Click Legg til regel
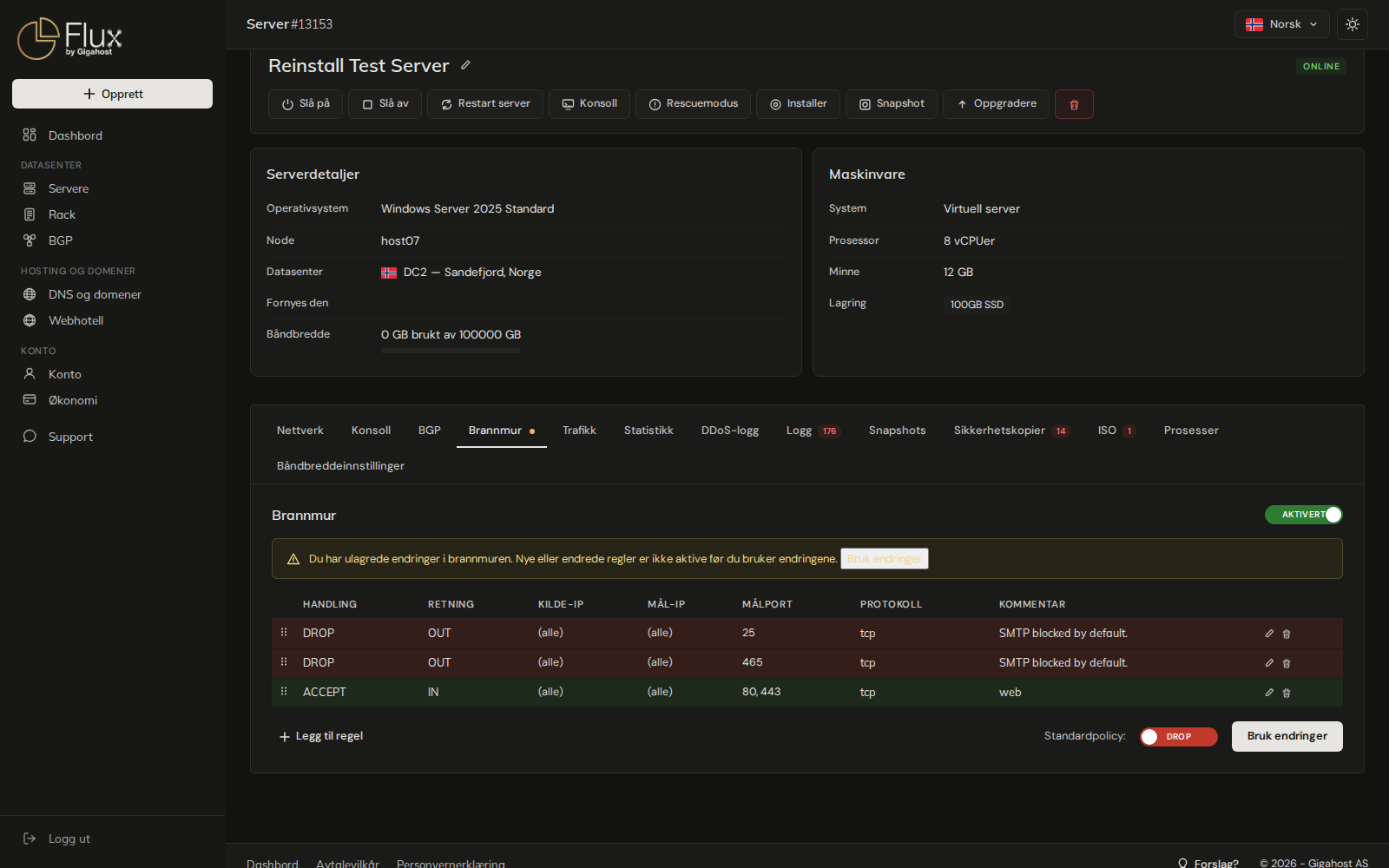 321,736
